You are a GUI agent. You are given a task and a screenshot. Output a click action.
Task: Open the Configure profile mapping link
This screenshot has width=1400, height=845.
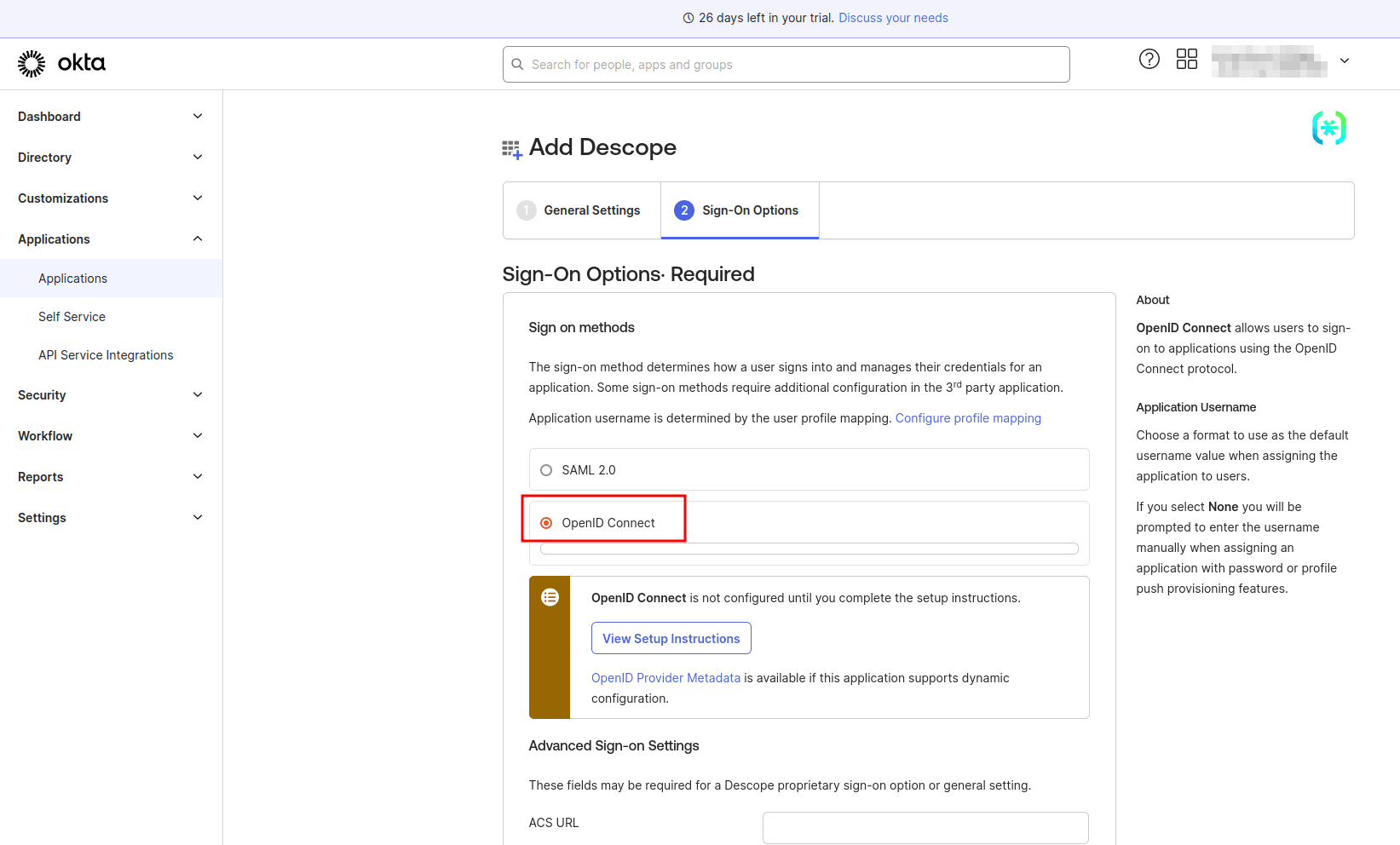click(968, 418)
